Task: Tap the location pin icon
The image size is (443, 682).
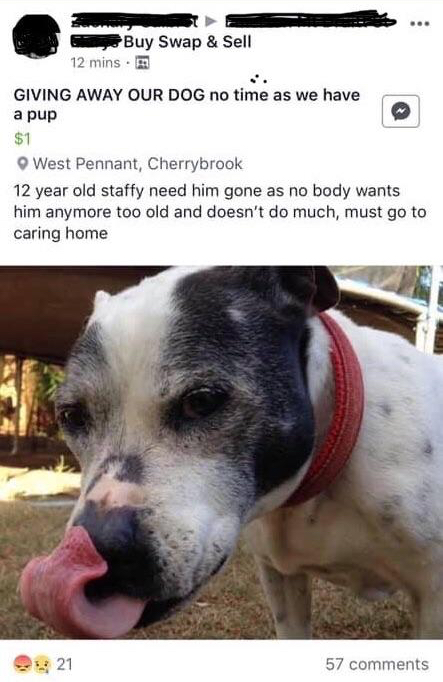Action: coord(23,164)
